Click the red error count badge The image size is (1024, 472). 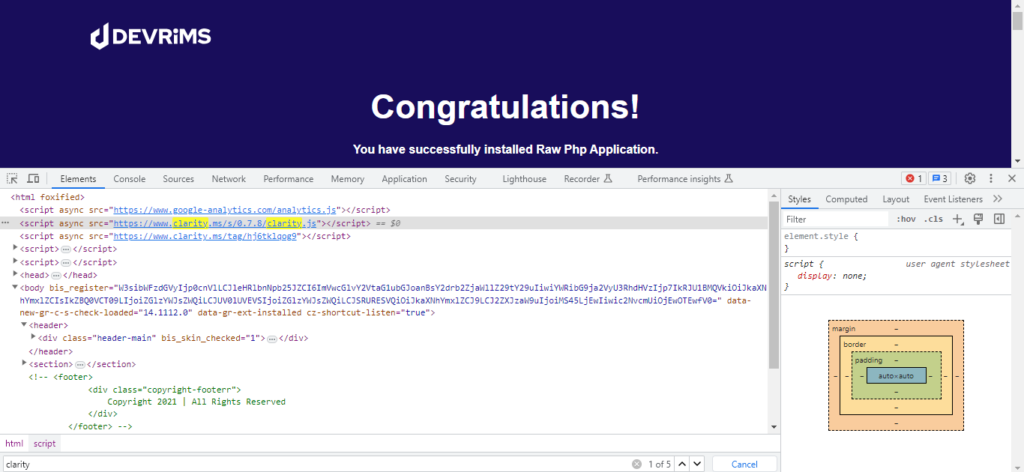point(912,179)
